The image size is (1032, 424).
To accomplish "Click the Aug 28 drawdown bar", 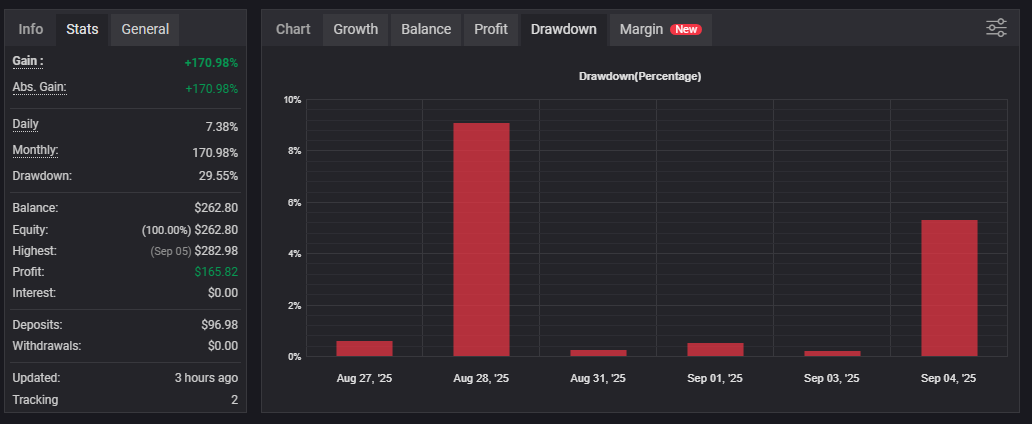I will click(x=481, y=240).
